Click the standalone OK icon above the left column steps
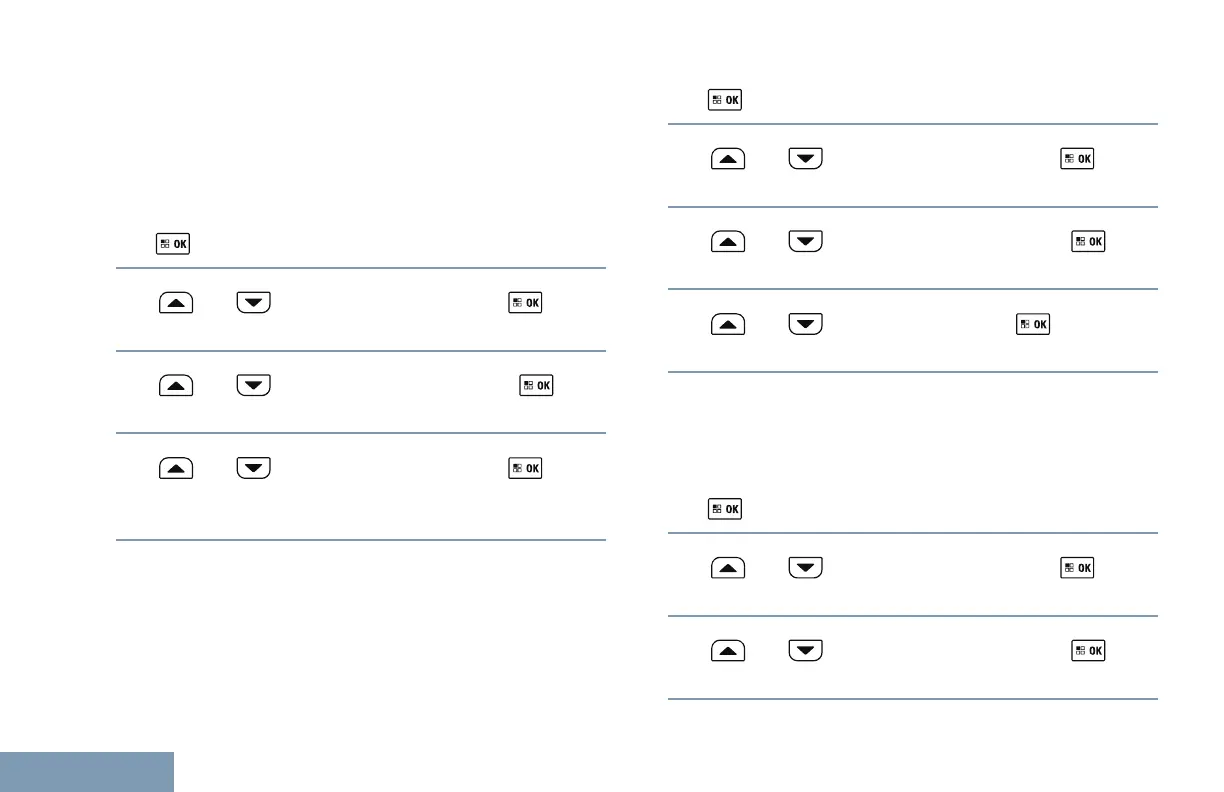 coord(172,243)
